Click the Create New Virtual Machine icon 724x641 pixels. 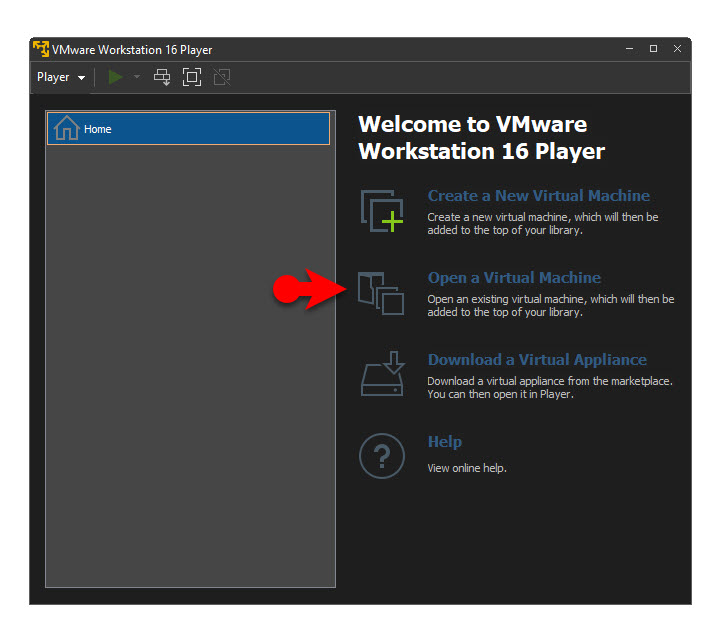pyautogui.click(x=382, y=211)
